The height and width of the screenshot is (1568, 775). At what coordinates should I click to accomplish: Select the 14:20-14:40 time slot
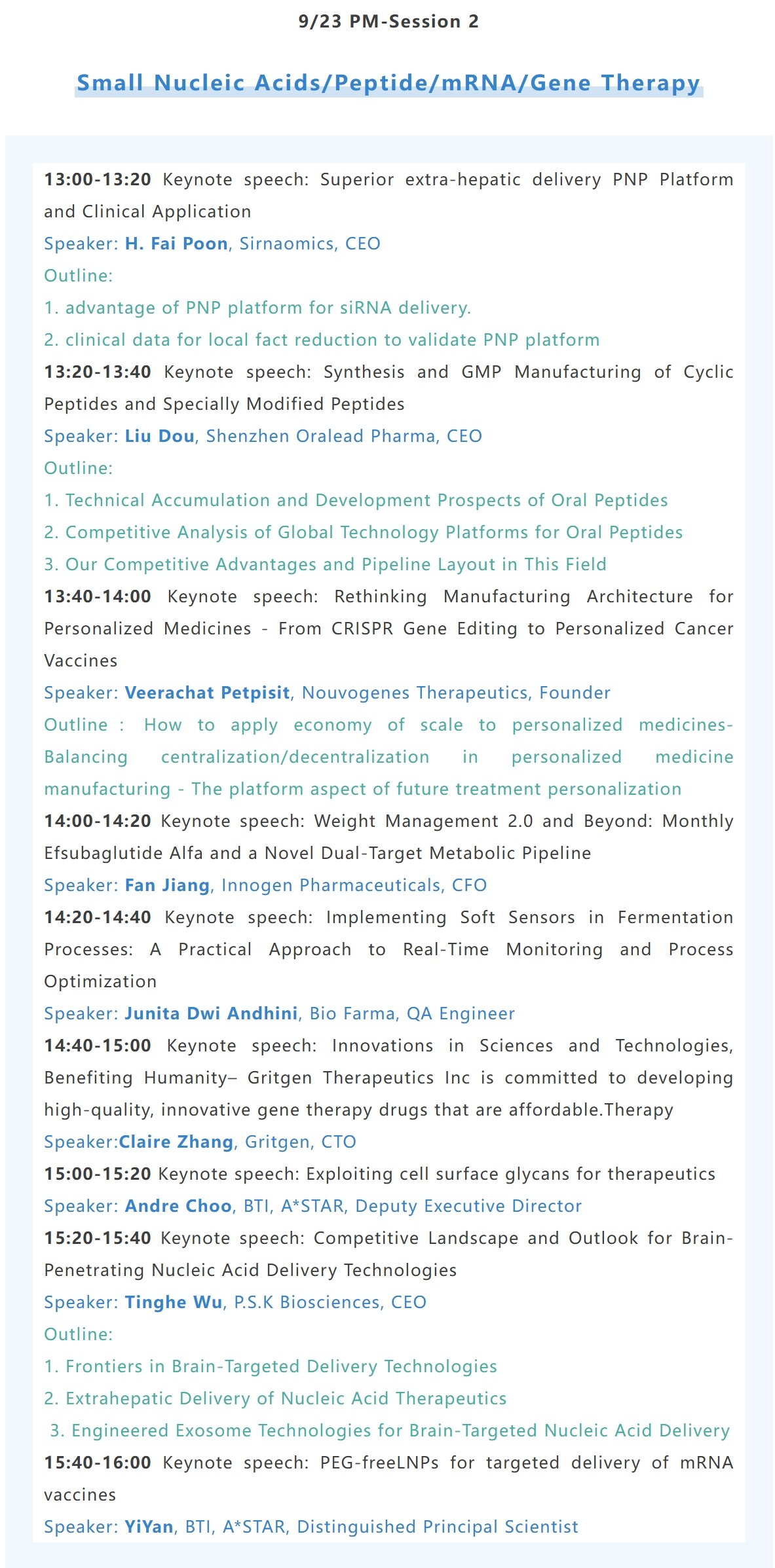click(98, 917)
